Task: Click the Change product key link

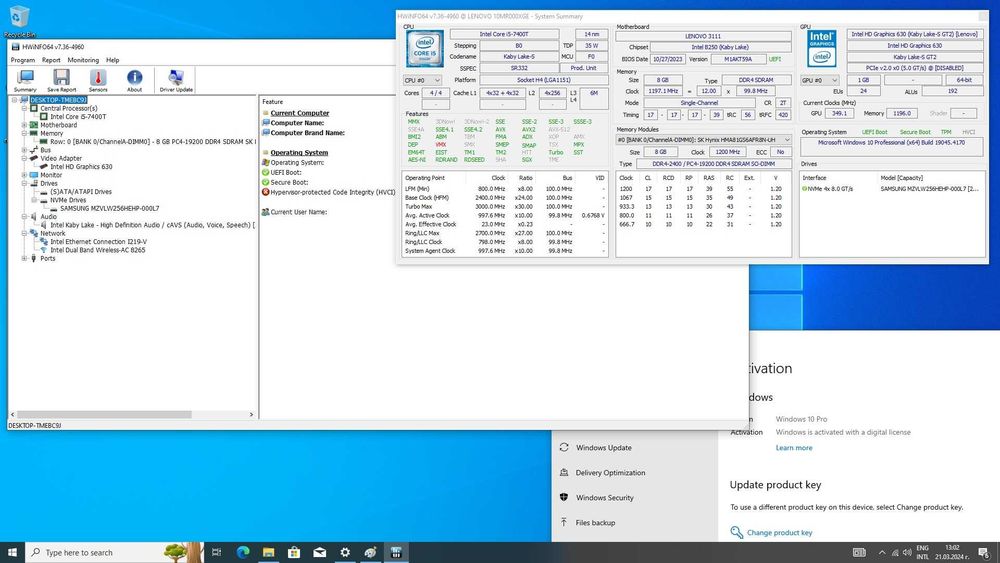Action: coord(779,532)
